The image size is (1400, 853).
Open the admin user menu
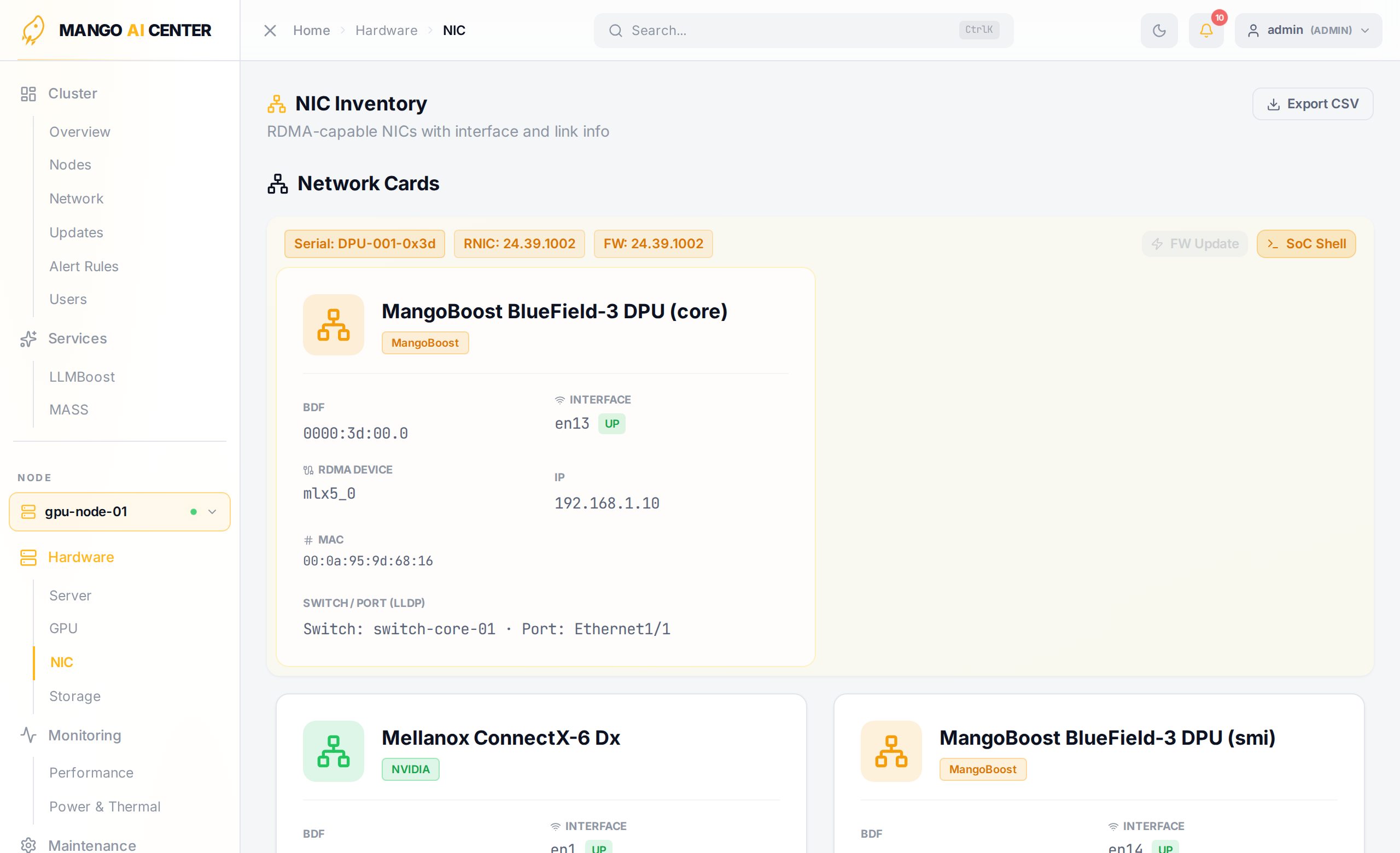(x=1308, y=30)
